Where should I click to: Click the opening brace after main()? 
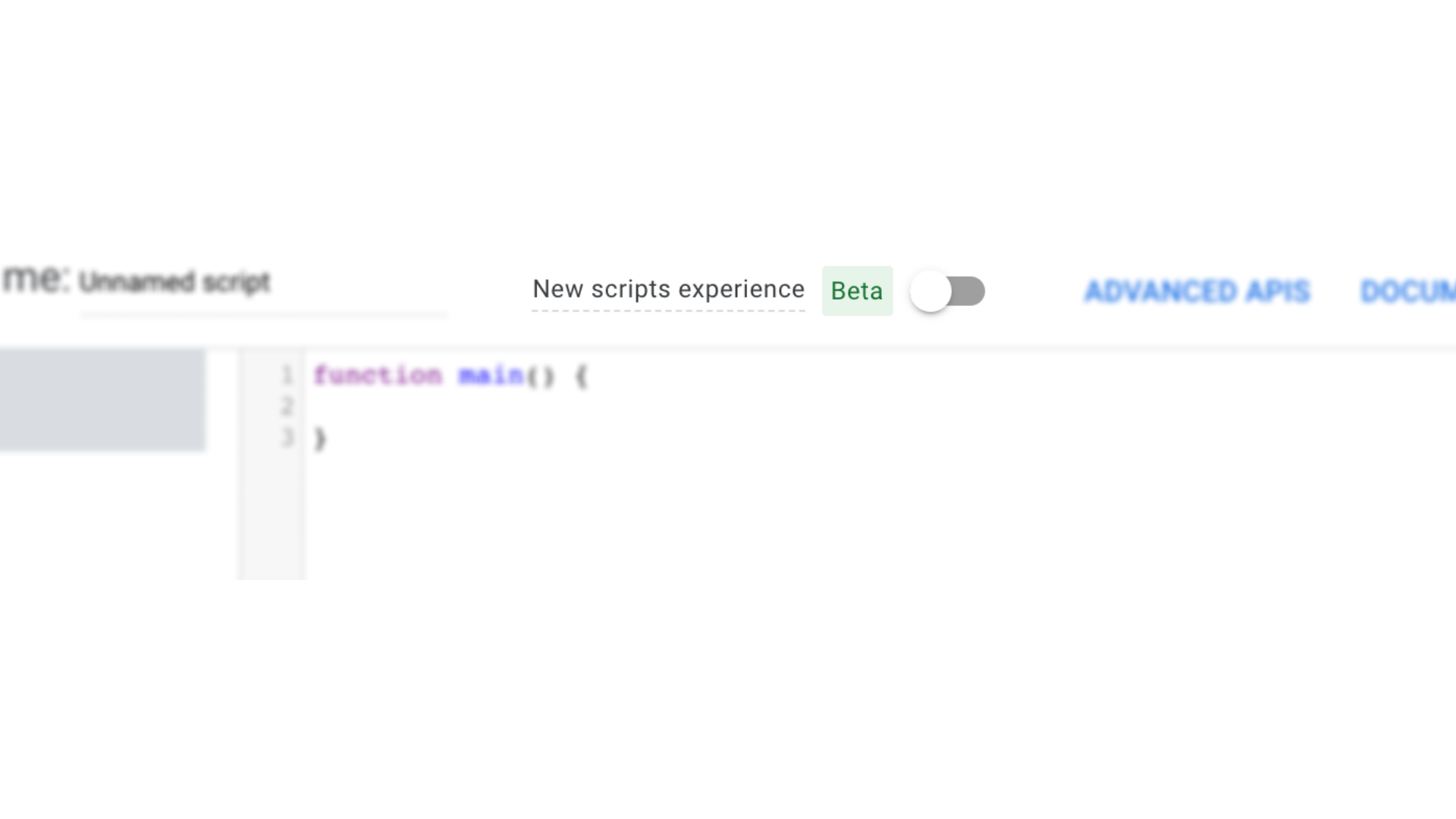[x=581, y=375]
